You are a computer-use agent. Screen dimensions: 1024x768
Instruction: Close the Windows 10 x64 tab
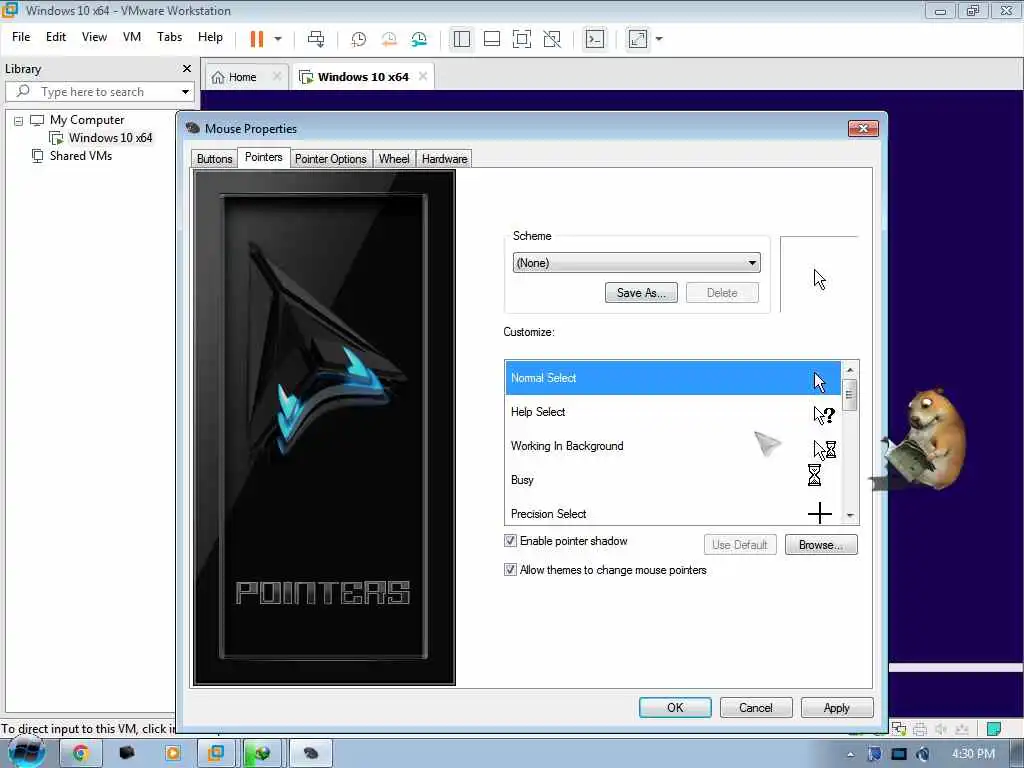click(x=423, y=76)
